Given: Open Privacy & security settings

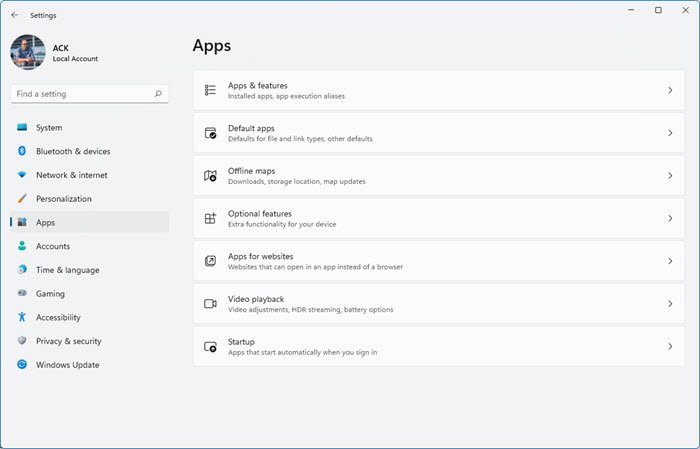Looking at the screenshot, I should 68,341.
